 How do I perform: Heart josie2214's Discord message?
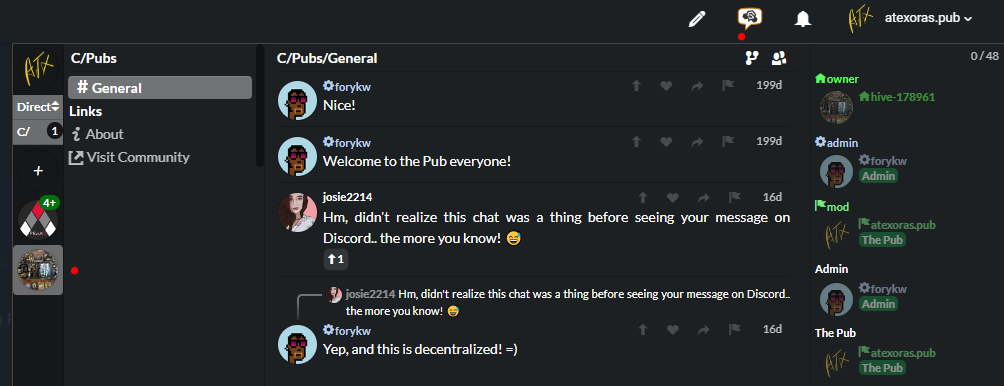tap(672, 198)
